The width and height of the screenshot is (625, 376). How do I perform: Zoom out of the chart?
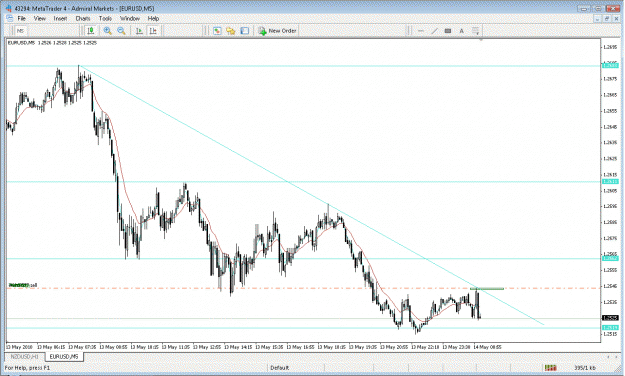point(122,31)
